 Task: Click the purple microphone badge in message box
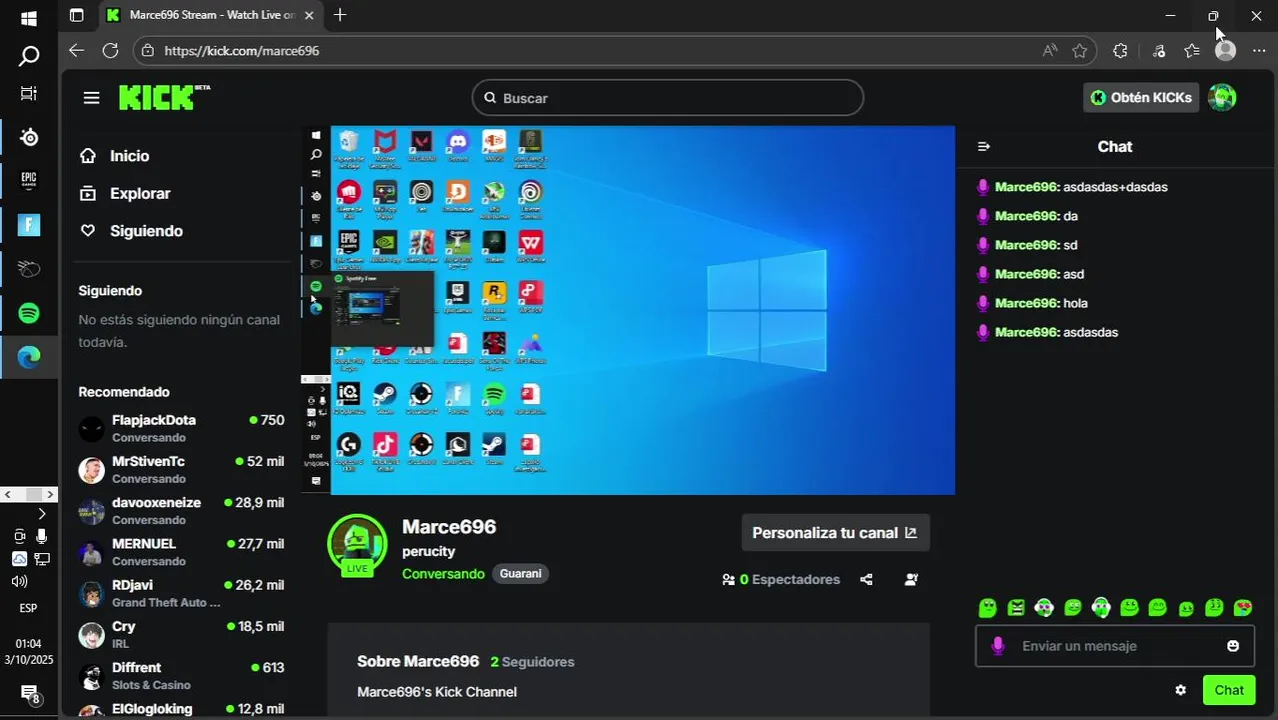click(x=997, y=646)
